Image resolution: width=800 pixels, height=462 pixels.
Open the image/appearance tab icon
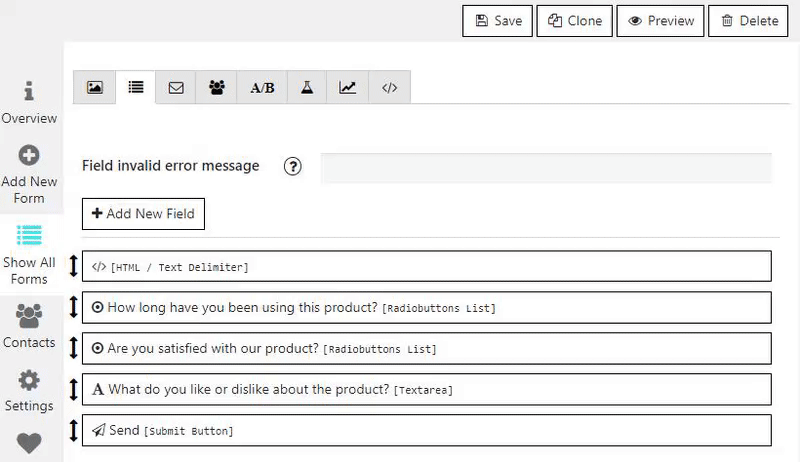[x=94, y=87]
